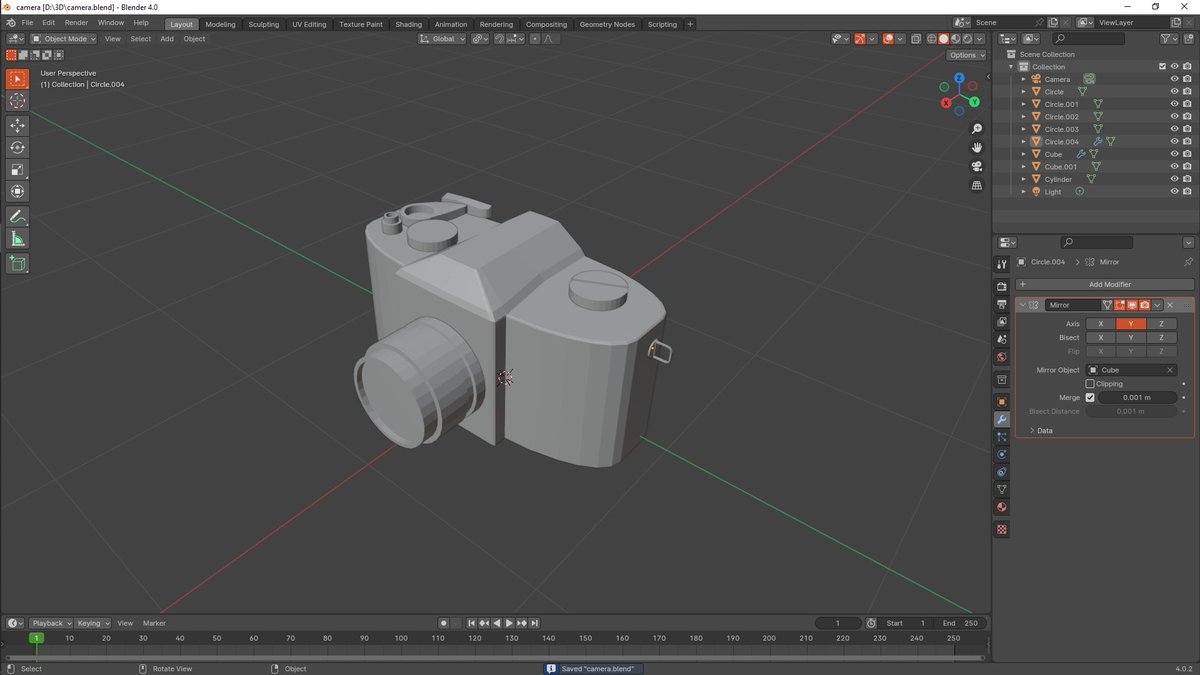Switch to the UV Editing workspace tab
Viewport: 1200px width, 675px height.
point(309,24)
